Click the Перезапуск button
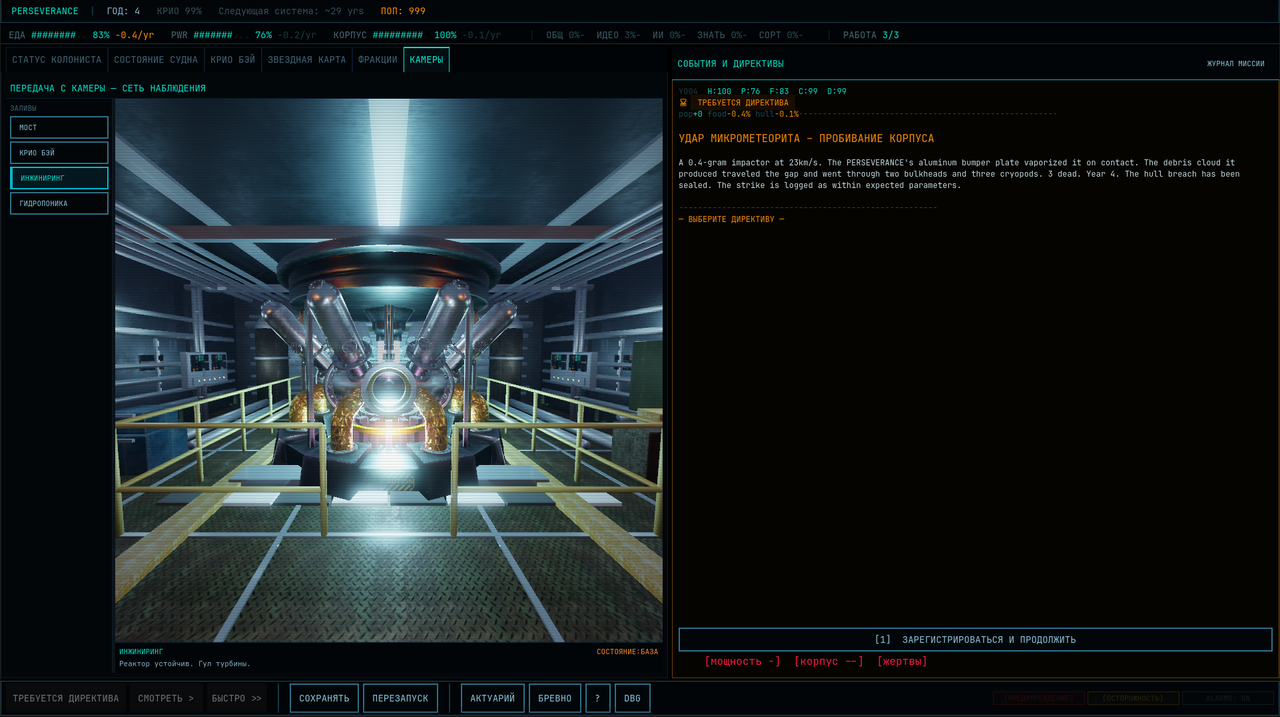 (400, 698)
